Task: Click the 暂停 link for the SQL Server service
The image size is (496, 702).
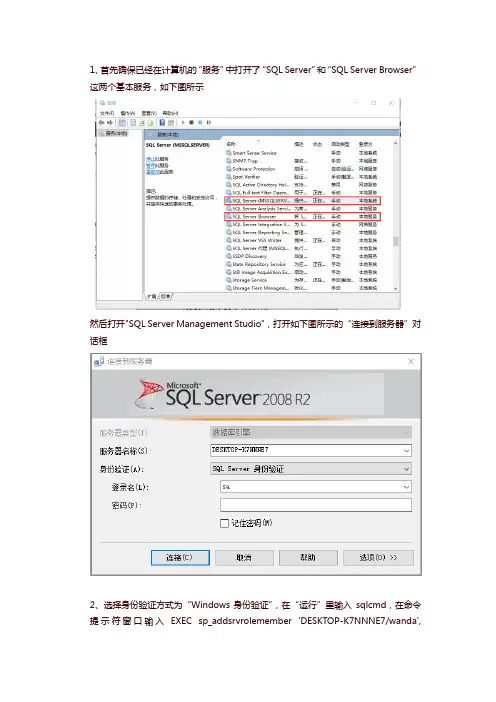Action: (151, 166)
